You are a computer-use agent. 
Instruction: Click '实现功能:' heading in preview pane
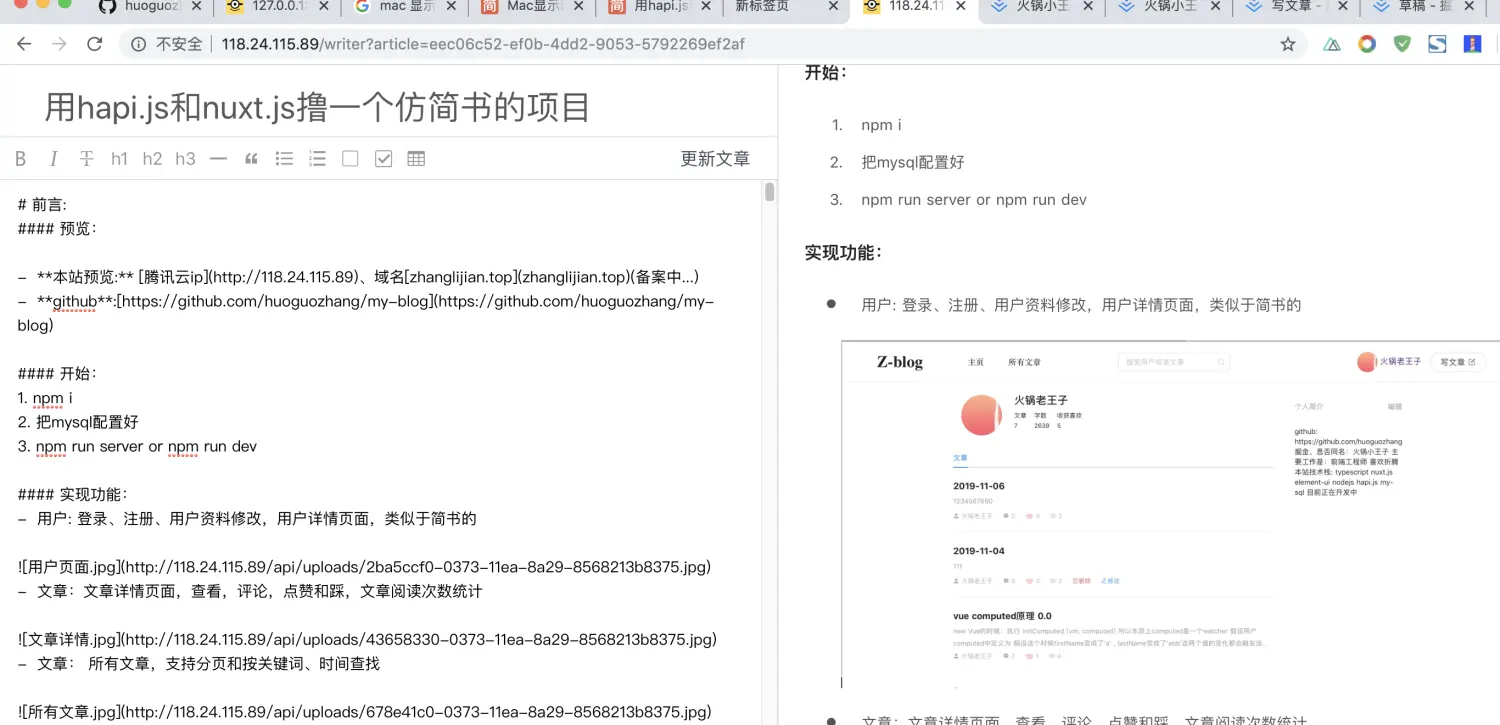click(843, 253)
